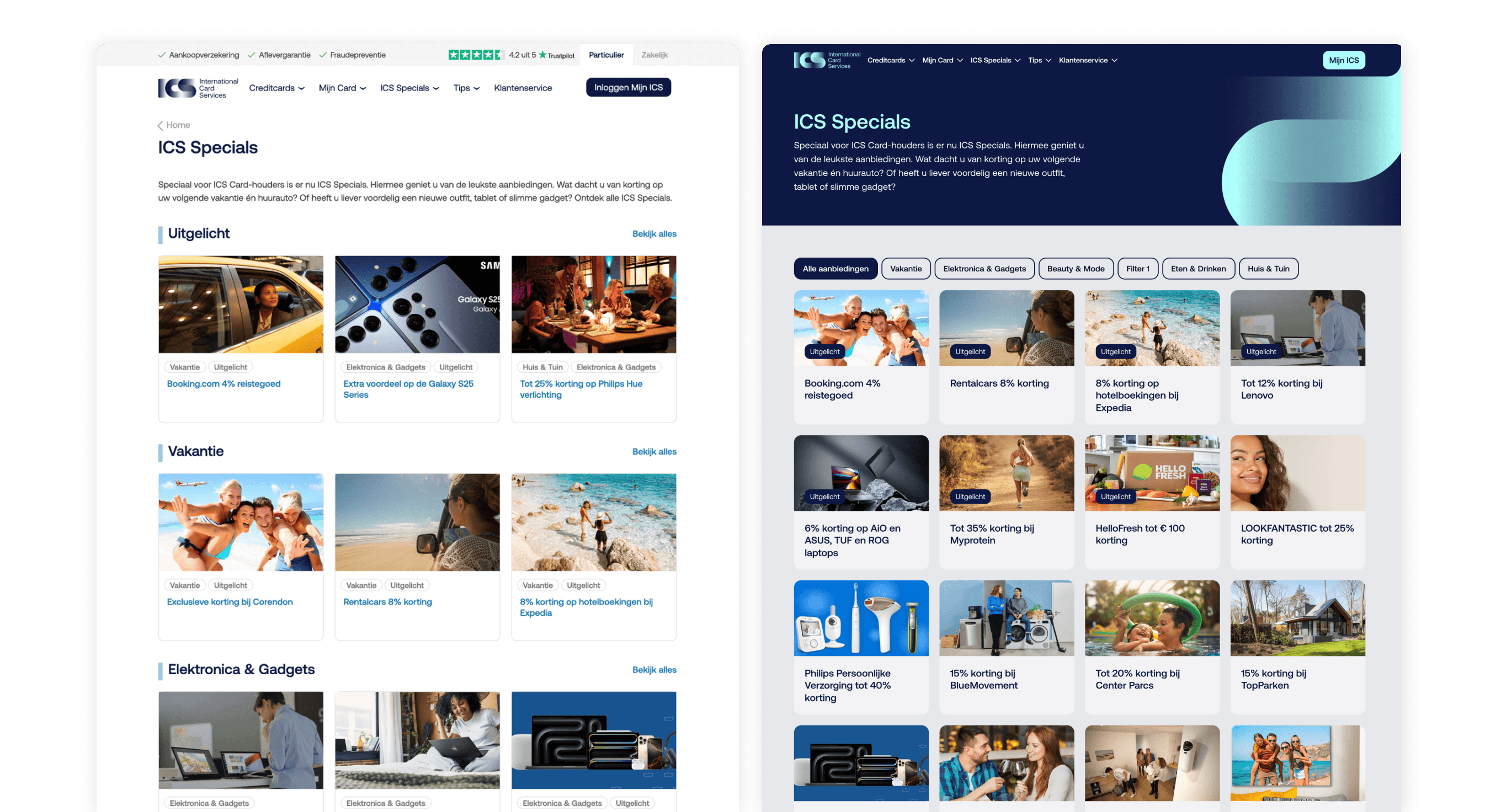Open the Galaxy S25 Series thumbnail

point(417,304)
